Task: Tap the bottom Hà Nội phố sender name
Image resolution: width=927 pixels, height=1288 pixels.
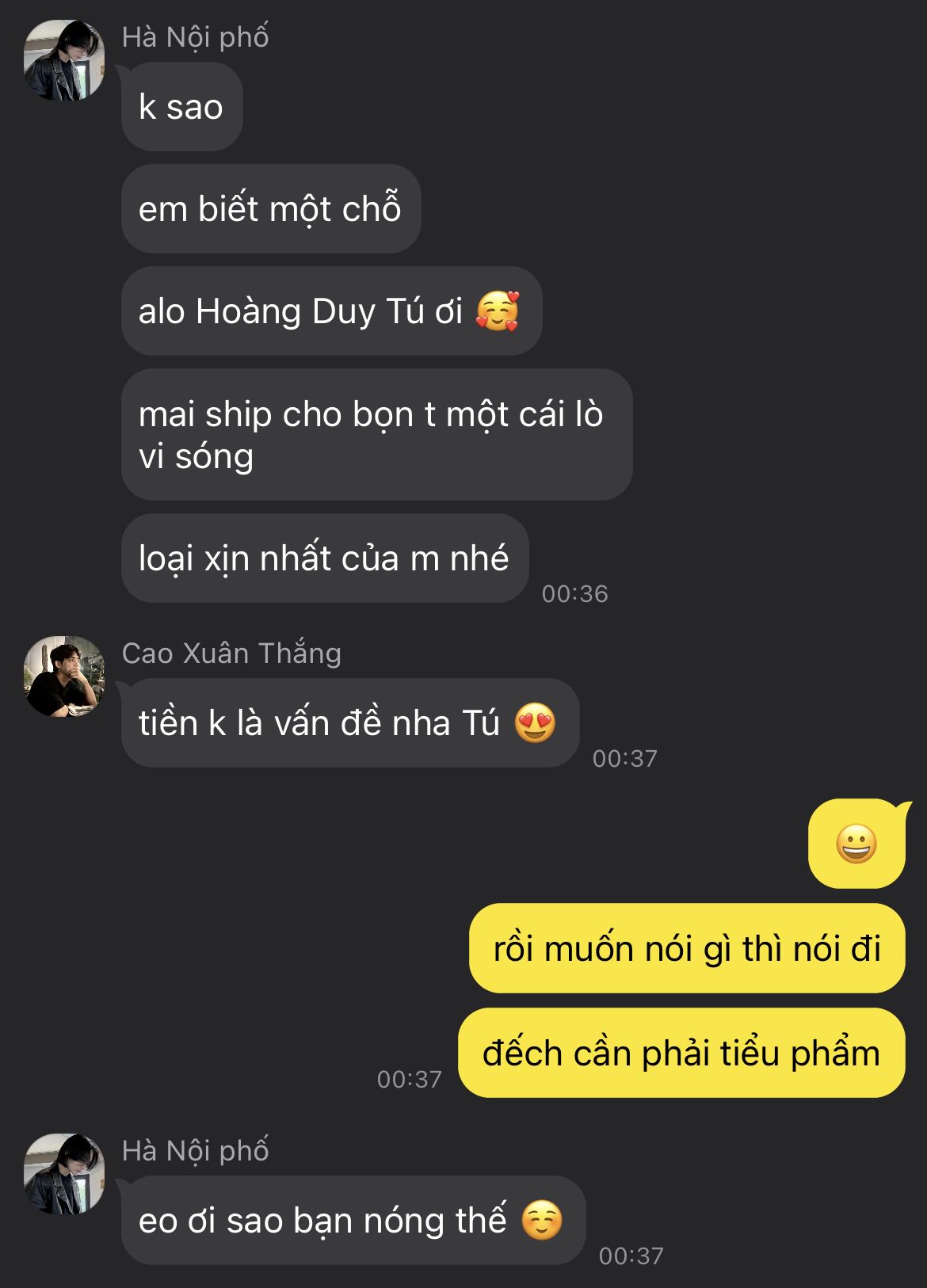Action: [x=195, y=1151]
